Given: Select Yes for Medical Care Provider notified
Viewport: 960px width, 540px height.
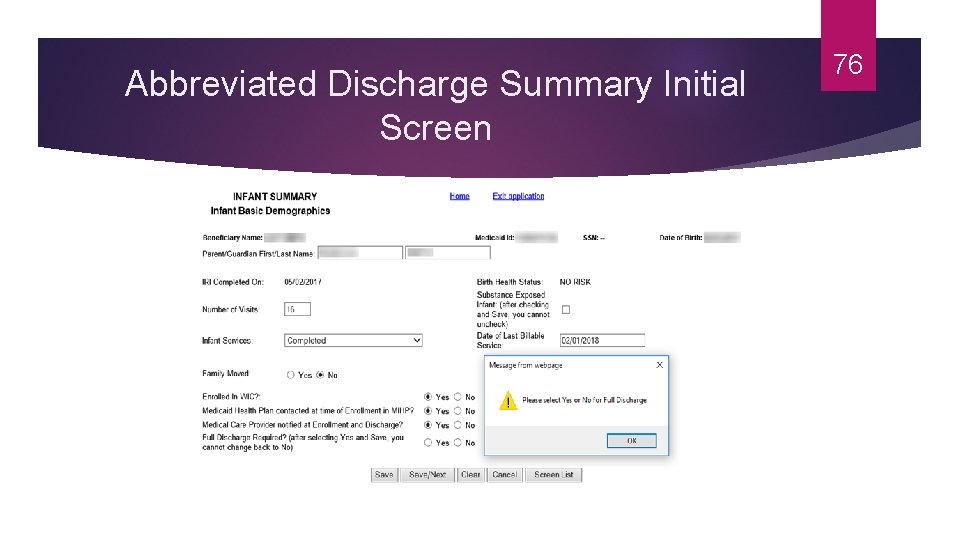Looking at the screenshot, I should point(427,425).
